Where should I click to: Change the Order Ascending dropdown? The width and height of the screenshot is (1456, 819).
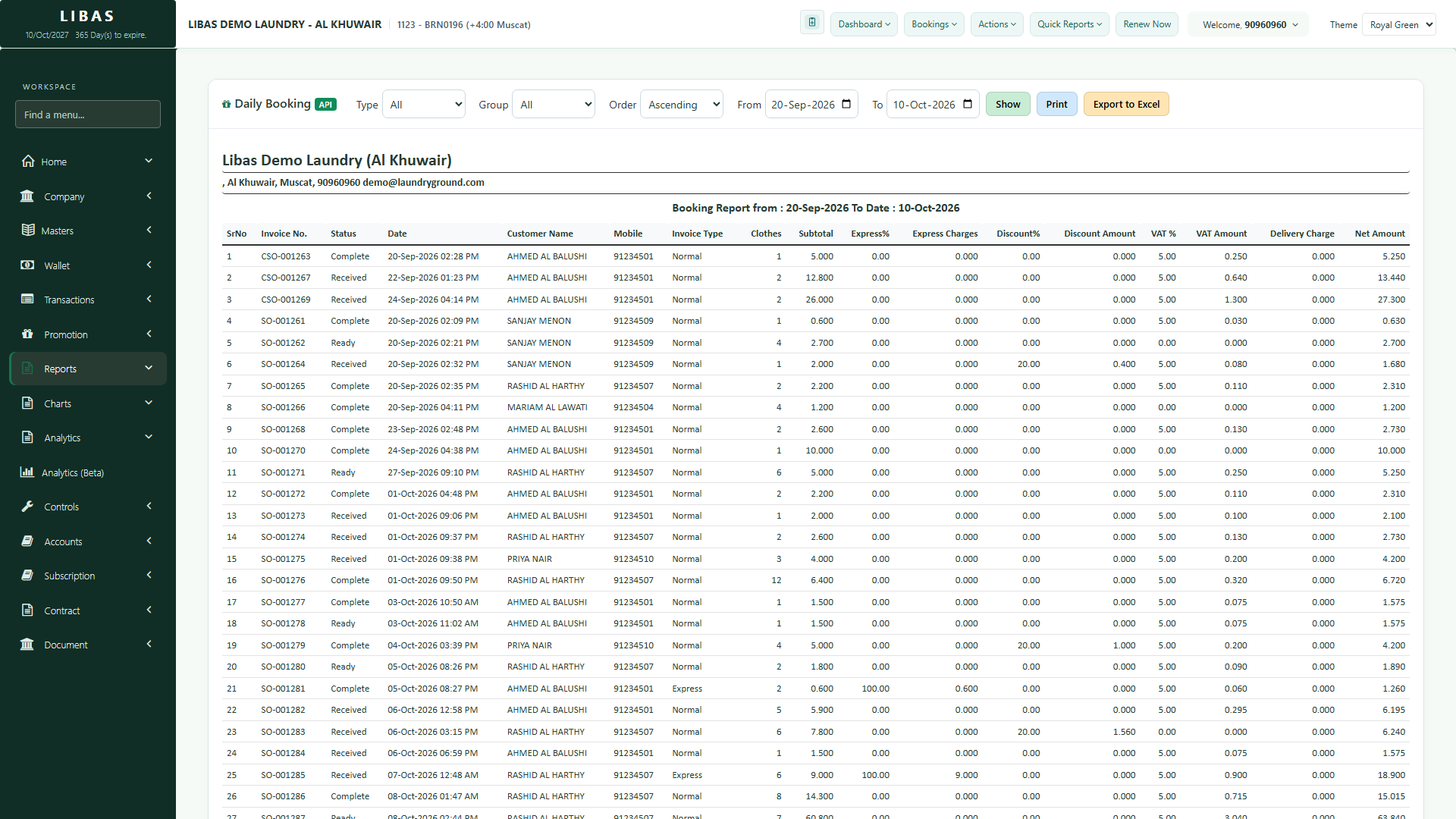click(x=682, y=105)
